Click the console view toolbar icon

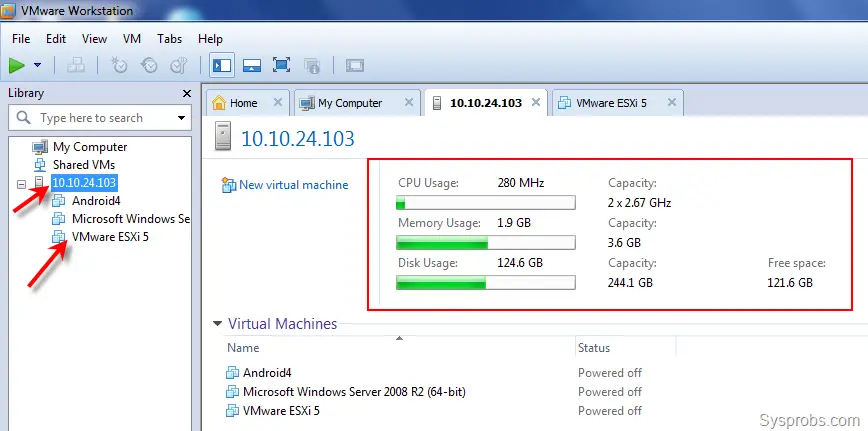point(354,65)
